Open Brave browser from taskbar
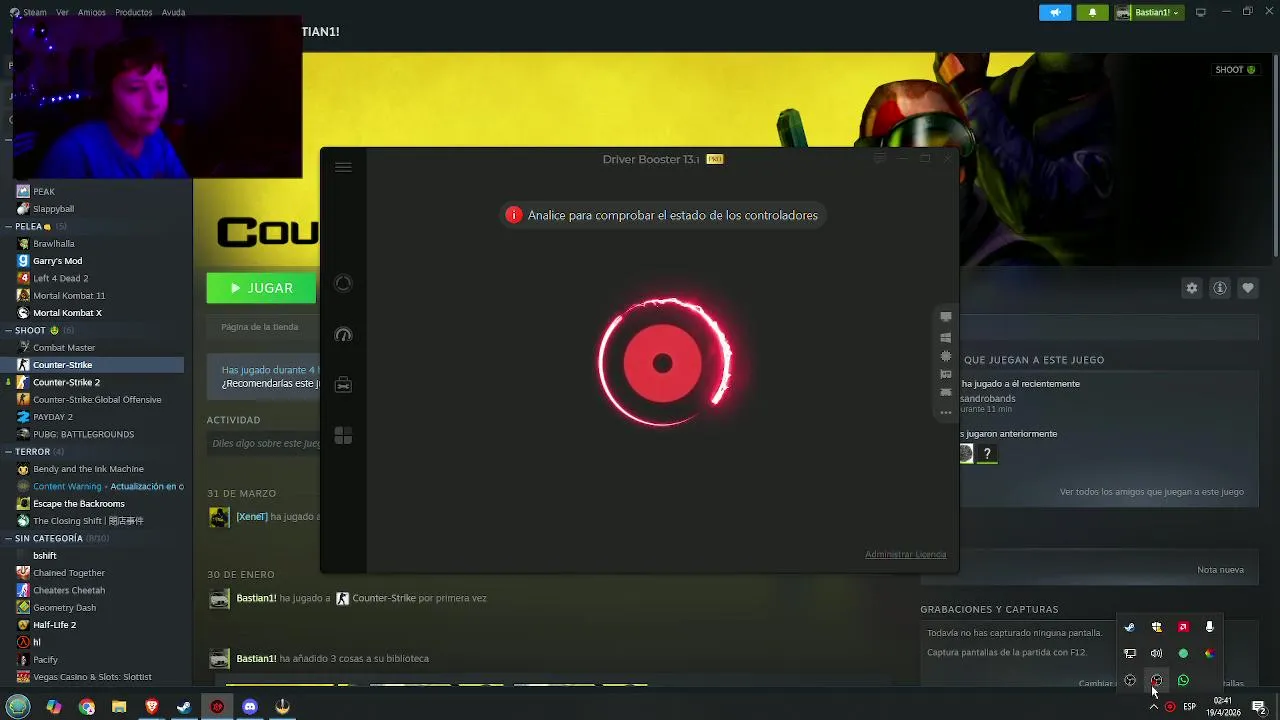The image size is (1280, 720). click(152, 707)
